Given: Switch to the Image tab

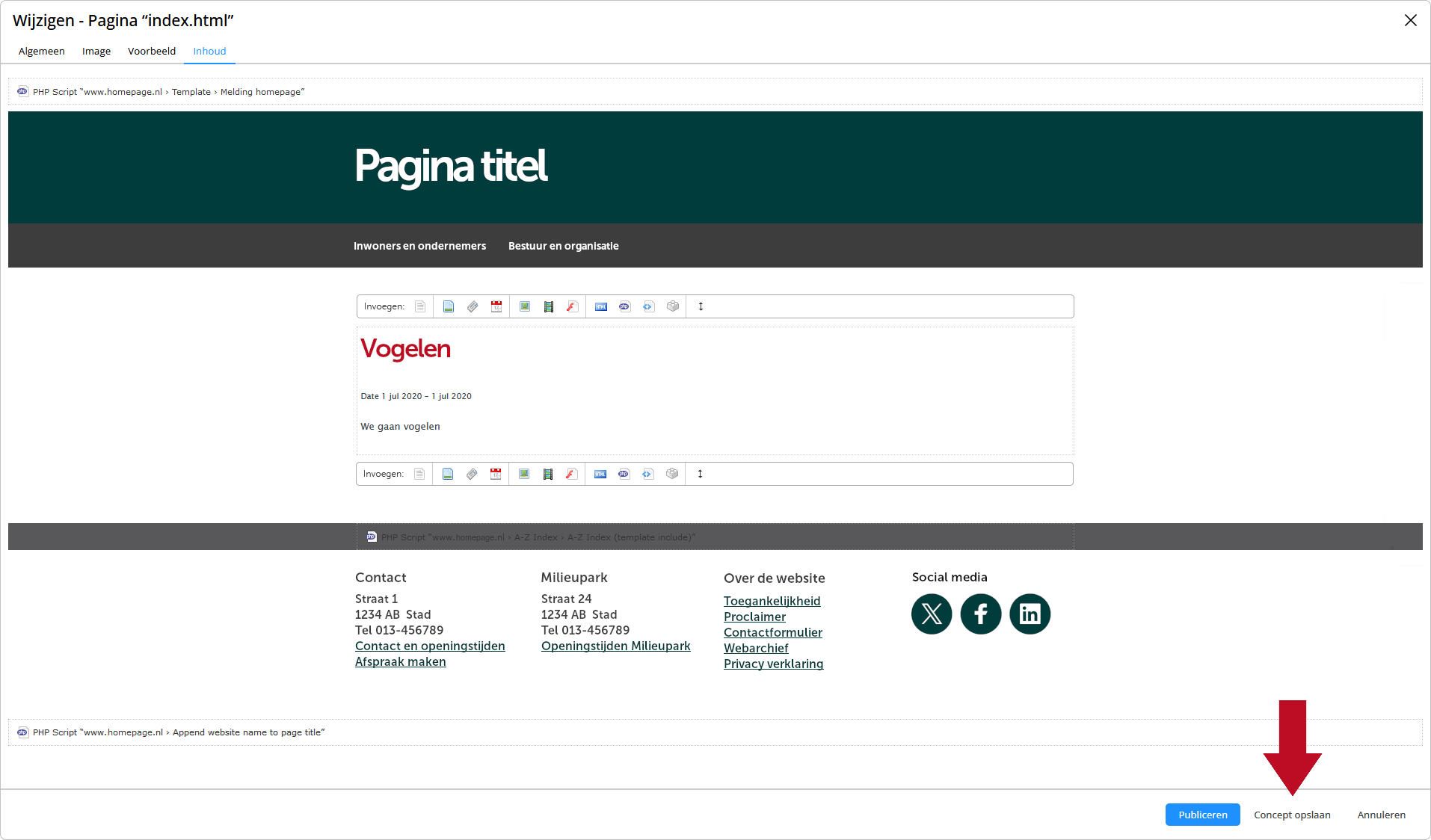Looking at the screenshot, I should [x=96, y=51].
